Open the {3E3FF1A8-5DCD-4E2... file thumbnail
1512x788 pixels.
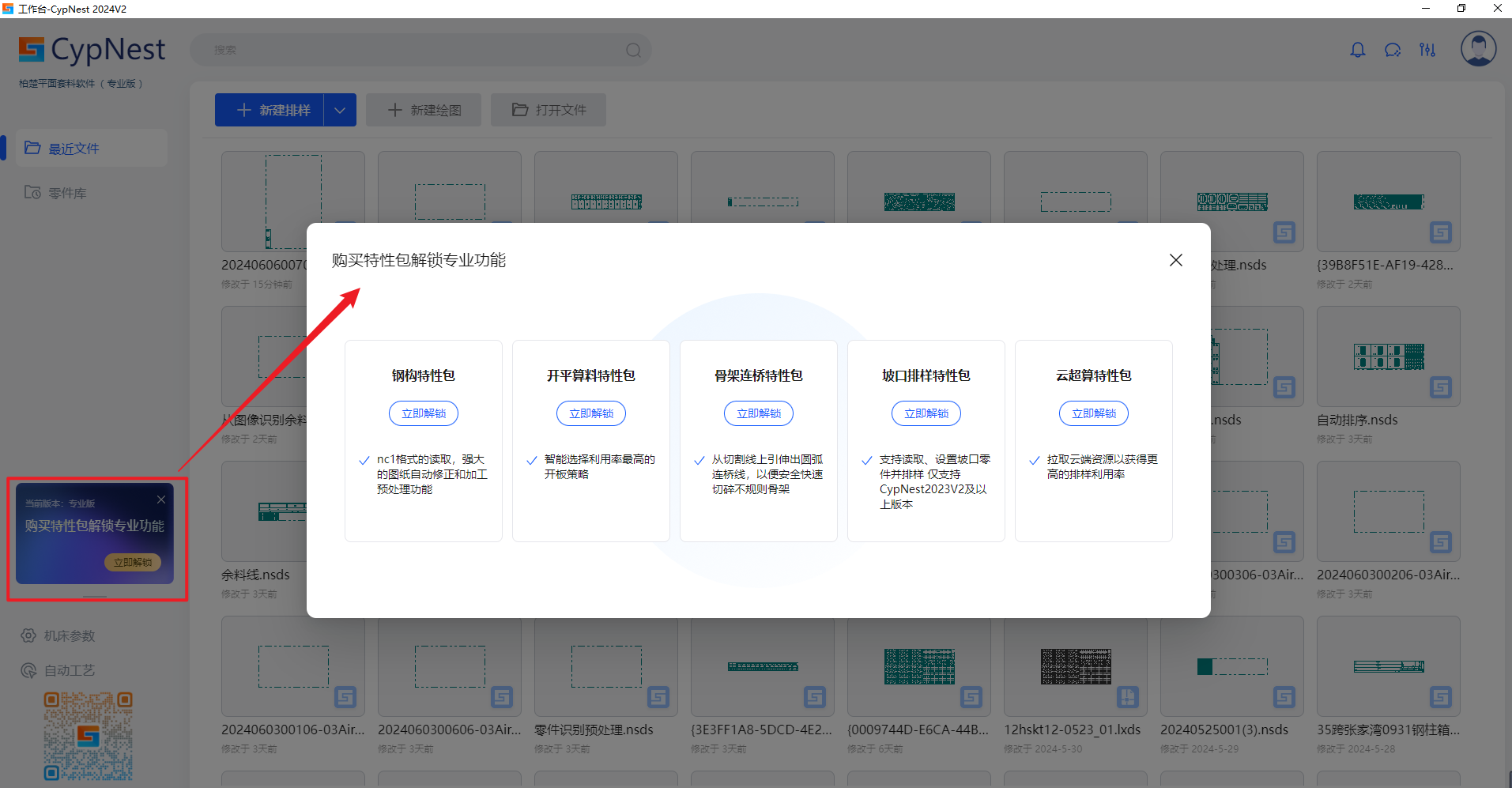(x=762, y=666)
